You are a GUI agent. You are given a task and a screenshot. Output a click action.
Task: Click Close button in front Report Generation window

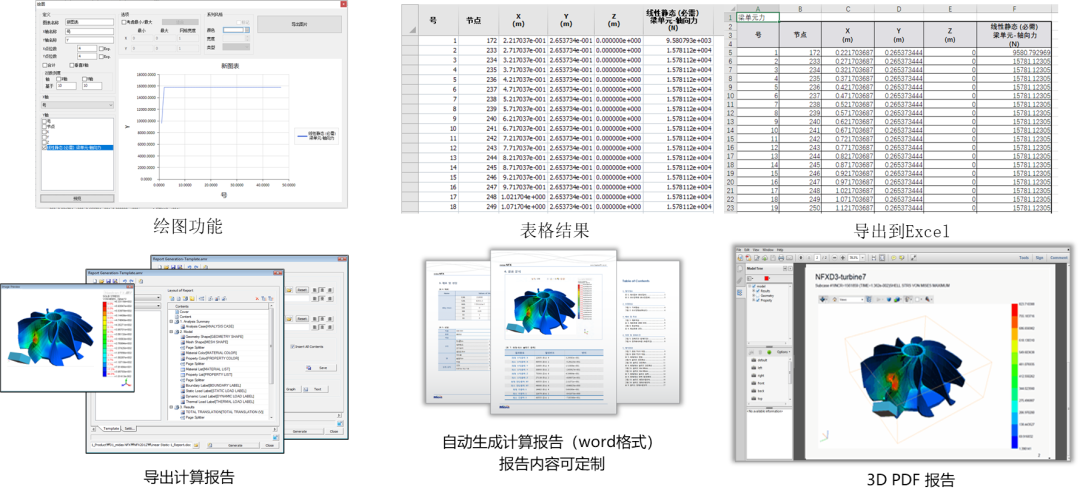pos(269,445)
